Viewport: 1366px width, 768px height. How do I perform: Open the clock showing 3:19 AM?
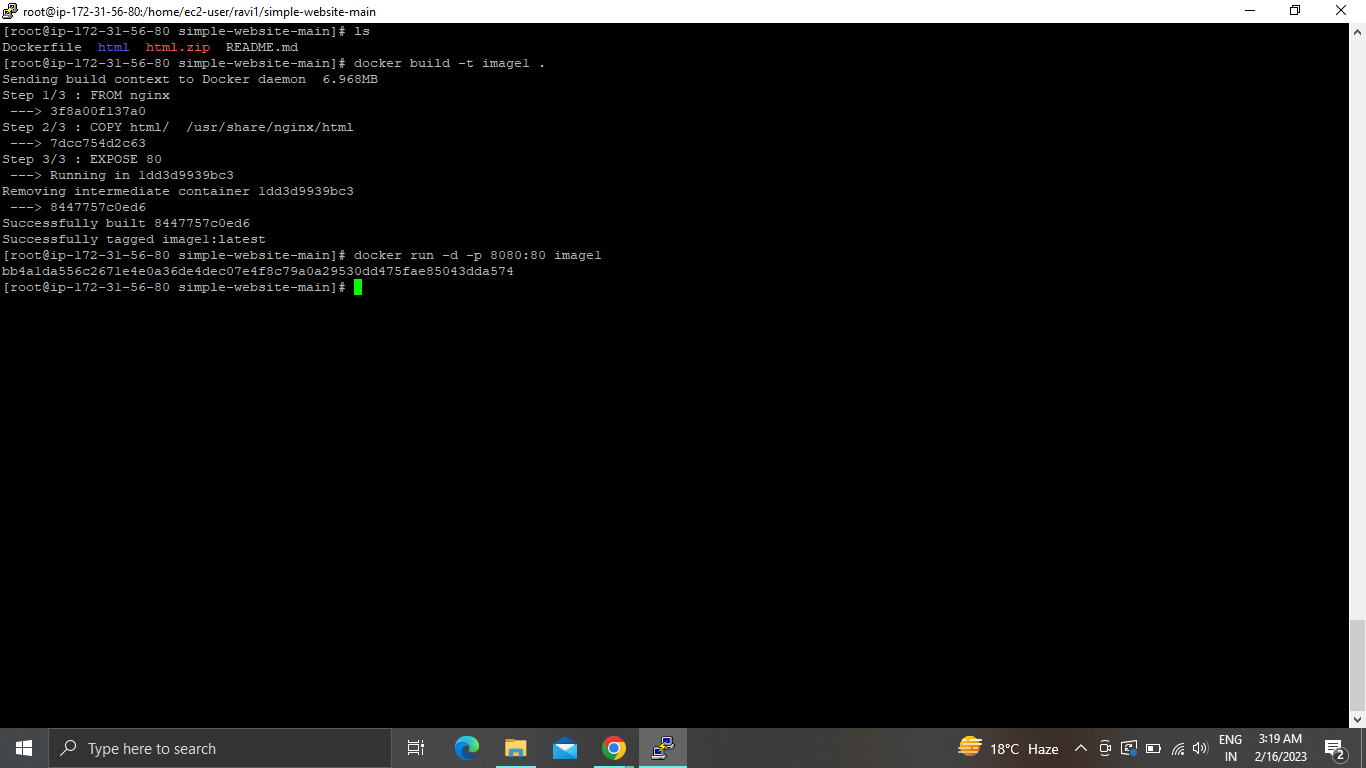pyautogui.click(x=1280, y=748)
